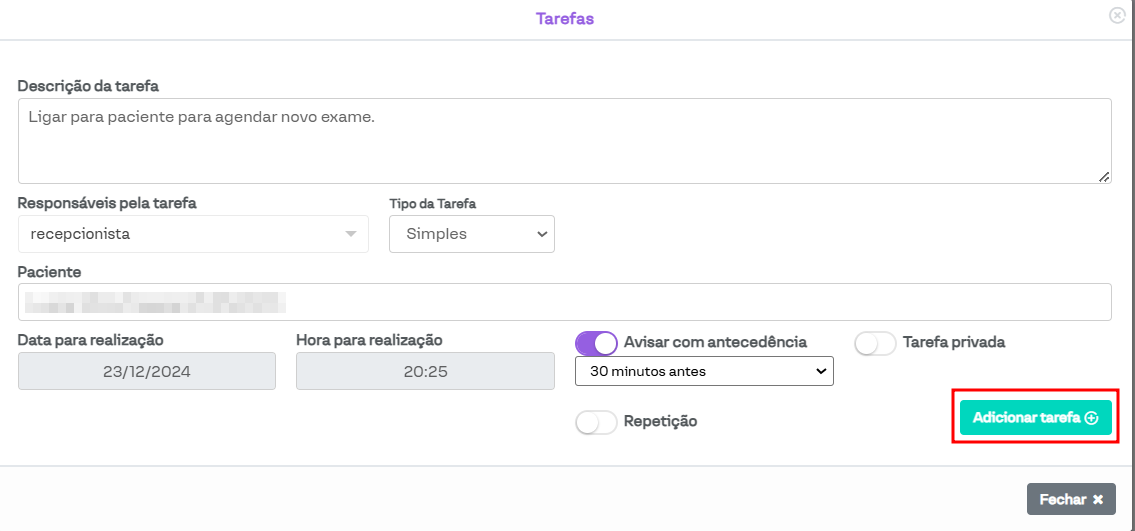Open the 30 minutos antes dropdown
Viewport: 1135px width, 531px height.
704,371
